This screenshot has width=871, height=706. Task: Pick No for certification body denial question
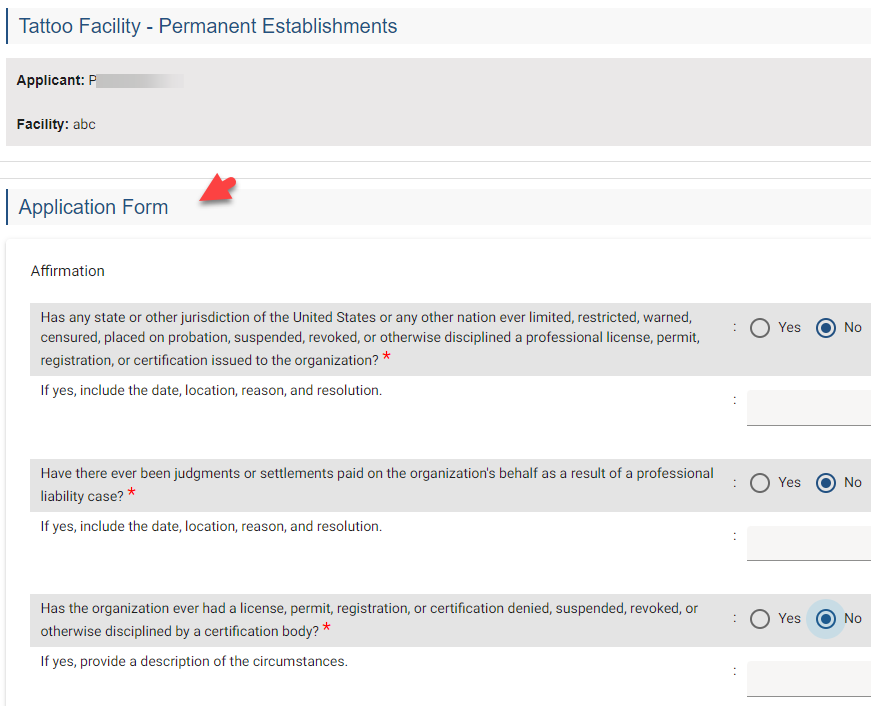[x=826, y=619]
